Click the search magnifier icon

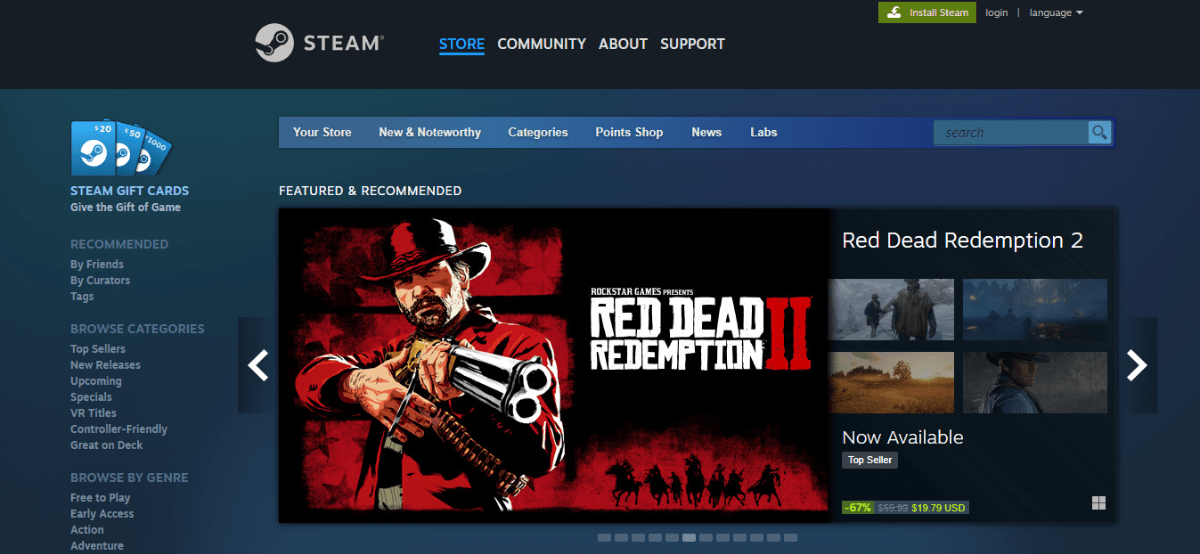point(1099,132)
